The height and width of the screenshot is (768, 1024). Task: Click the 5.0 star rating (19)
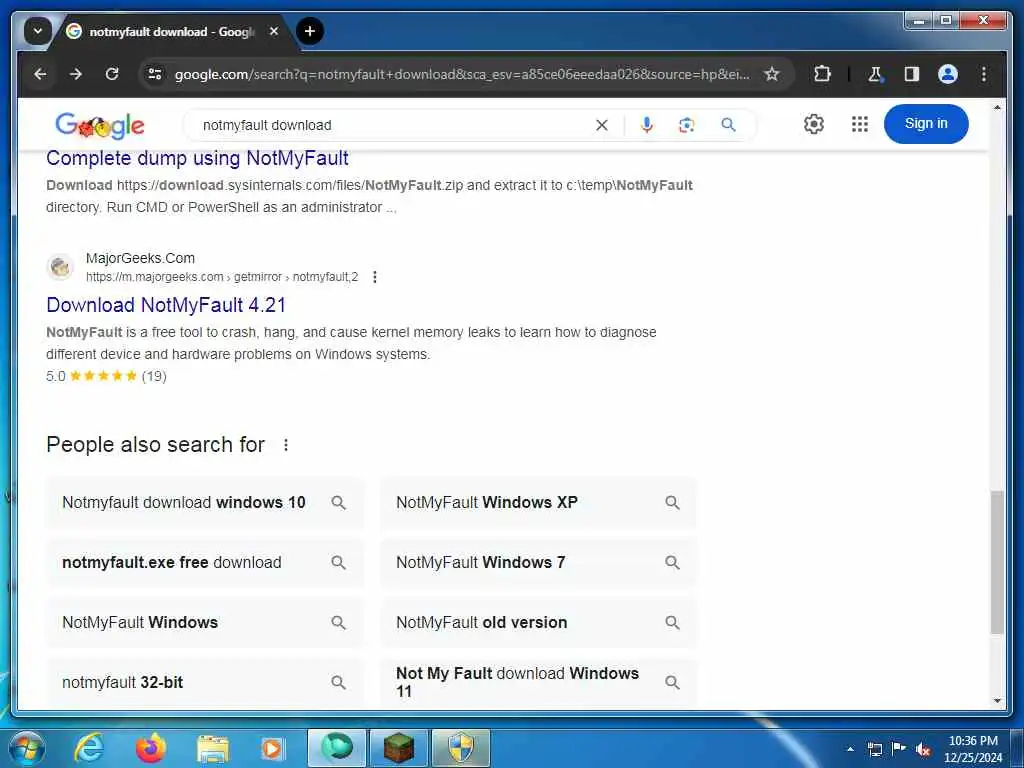pos(106,376)
